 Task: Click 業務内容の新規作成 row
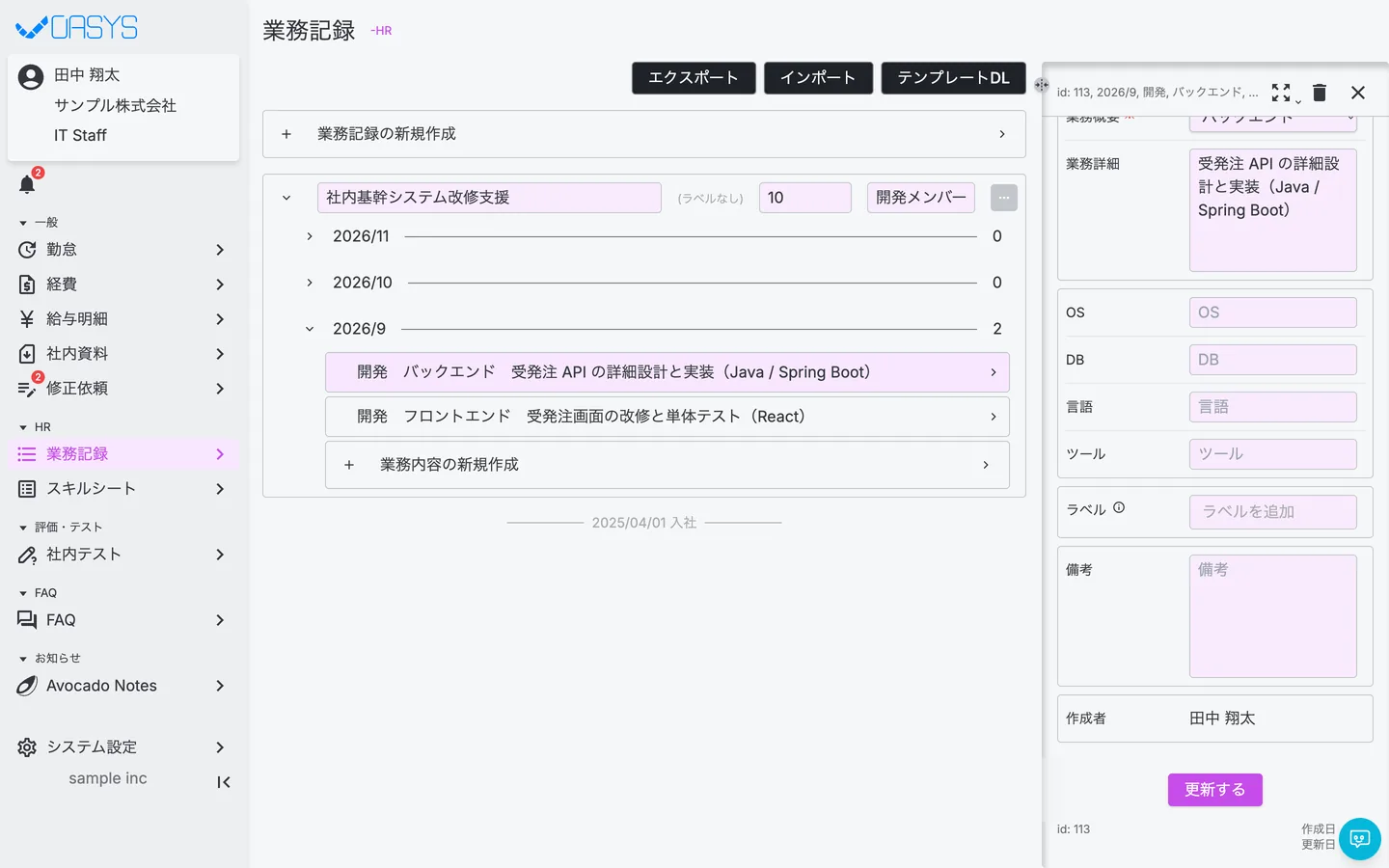pyautogui.click(x=667, y=465)
